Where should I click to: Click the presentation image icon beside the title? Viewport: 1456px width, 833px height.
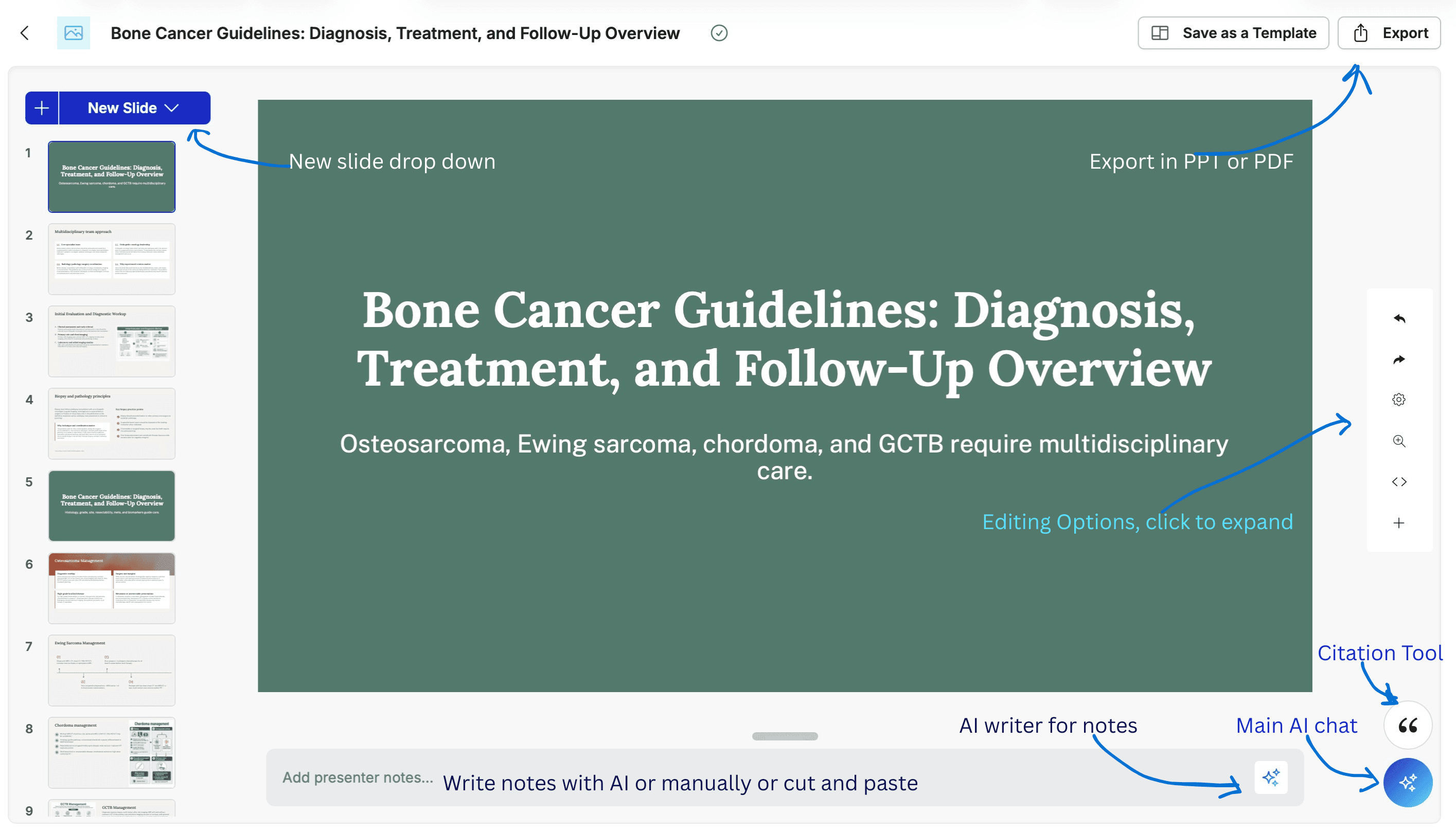tap(73, 33)
